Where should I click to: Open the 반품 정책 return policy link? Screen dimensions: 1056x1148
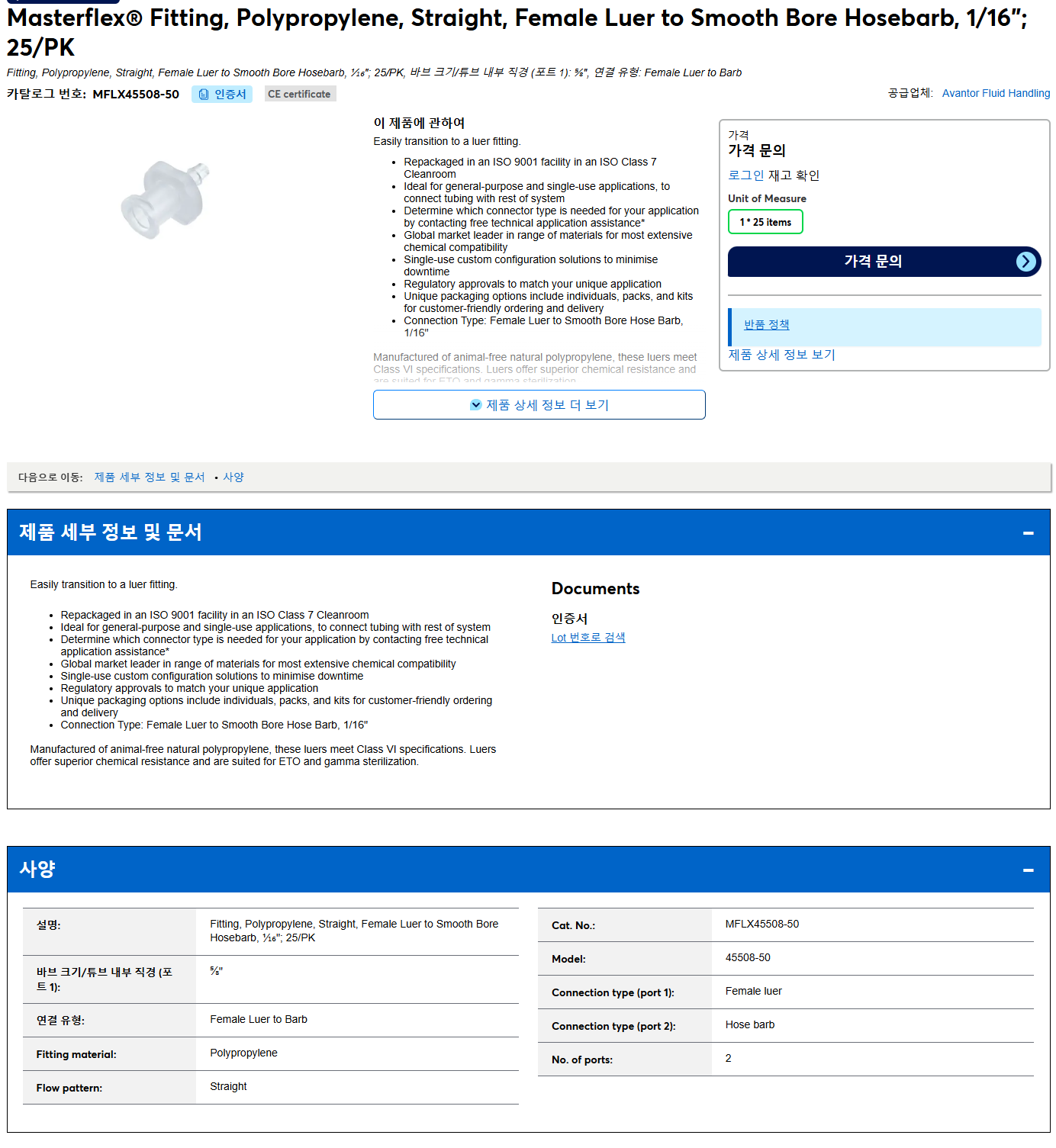click(x=767, y=324)
